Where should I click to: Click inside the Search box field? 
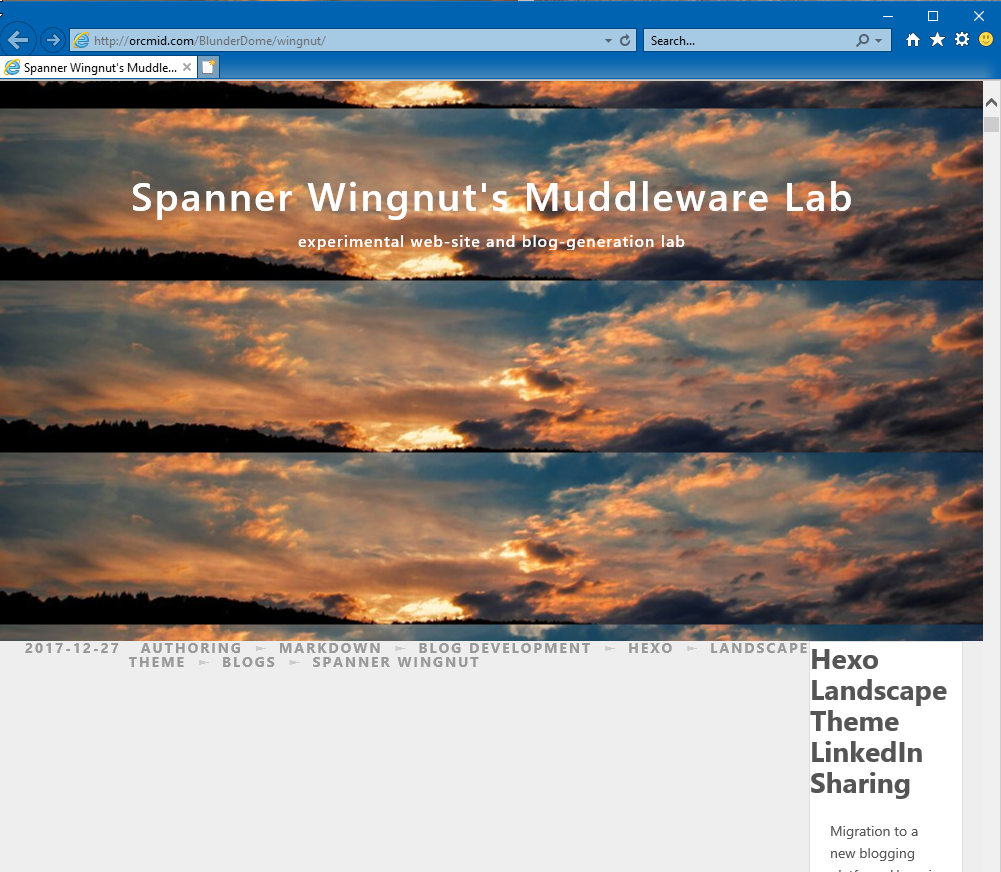pos(745,41)
